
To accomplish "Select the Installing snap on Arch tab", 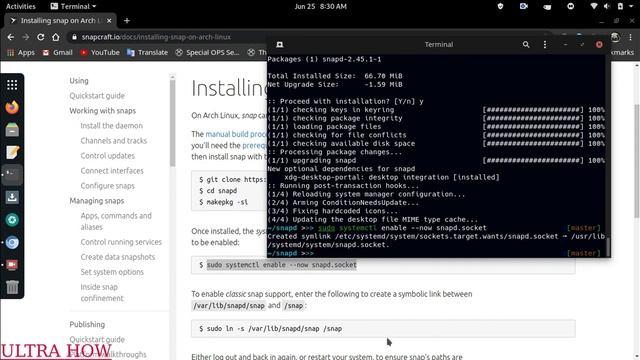I will [x=60, y=20].
